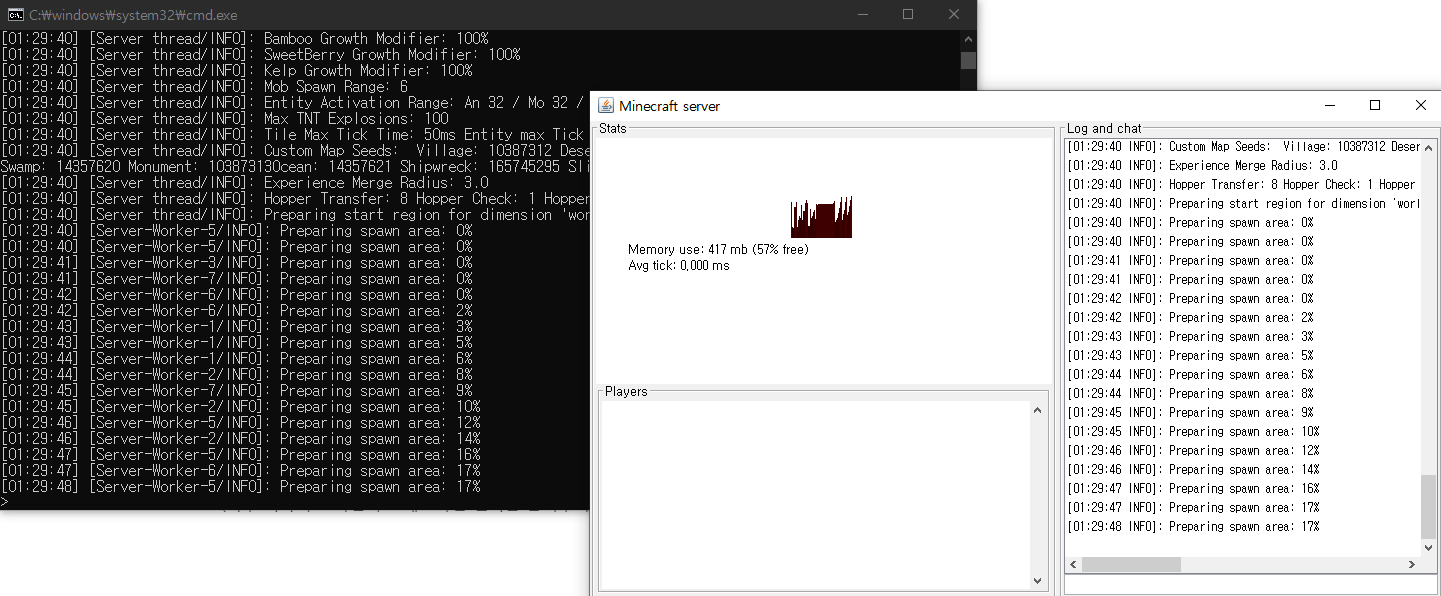1441x596 pixels.
Task: Minimize the Minecraft server window
Action: [x=1329, y=105]
